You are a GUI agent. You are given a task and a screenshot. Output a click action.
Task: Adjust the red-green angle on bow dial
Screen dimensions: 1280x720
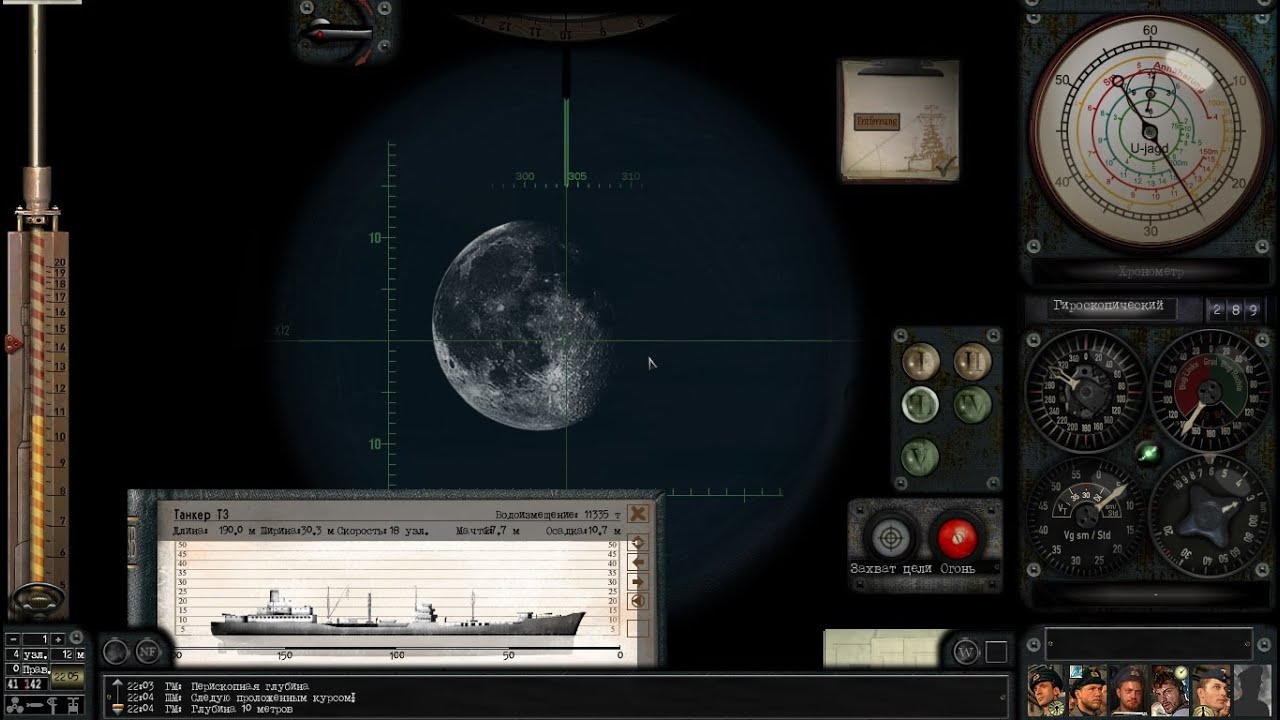point(1208,391)
